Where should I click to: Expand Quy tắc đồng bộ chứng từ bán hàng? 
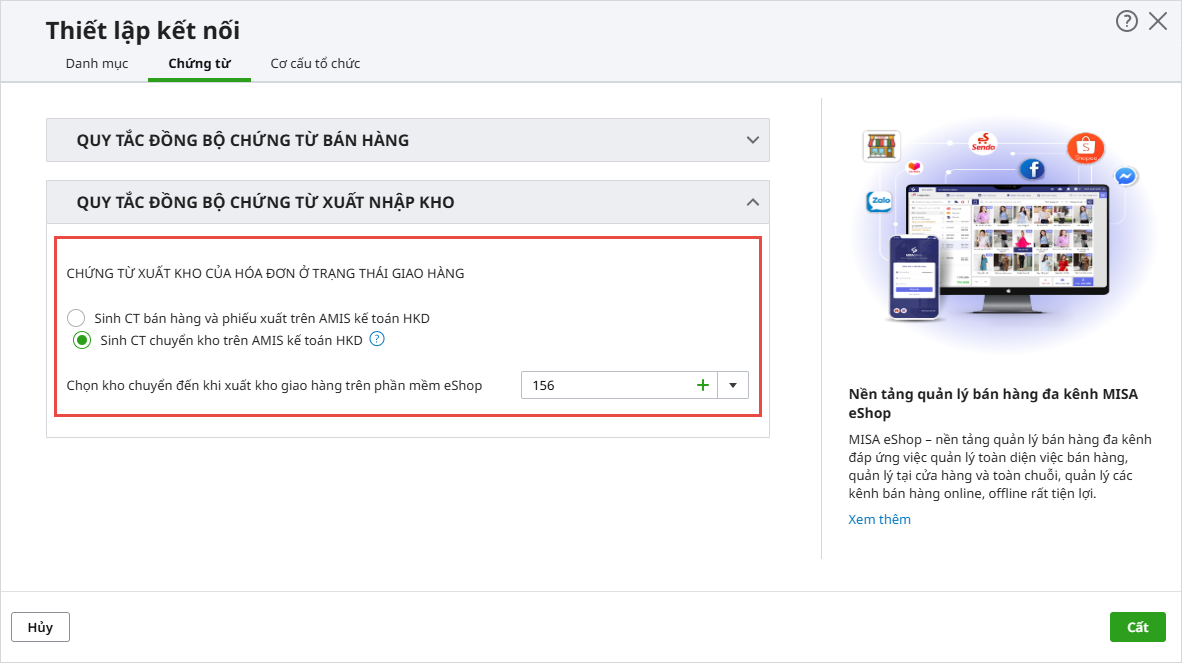pyautogui.click(x=753, y=140)
